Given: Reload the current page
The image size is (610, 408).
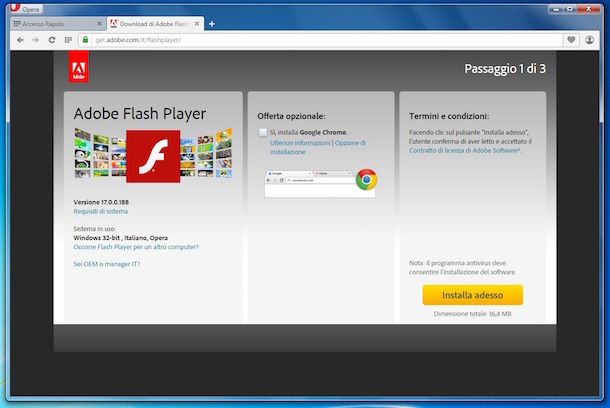Looking at the screenshot, I should [51, 40].
